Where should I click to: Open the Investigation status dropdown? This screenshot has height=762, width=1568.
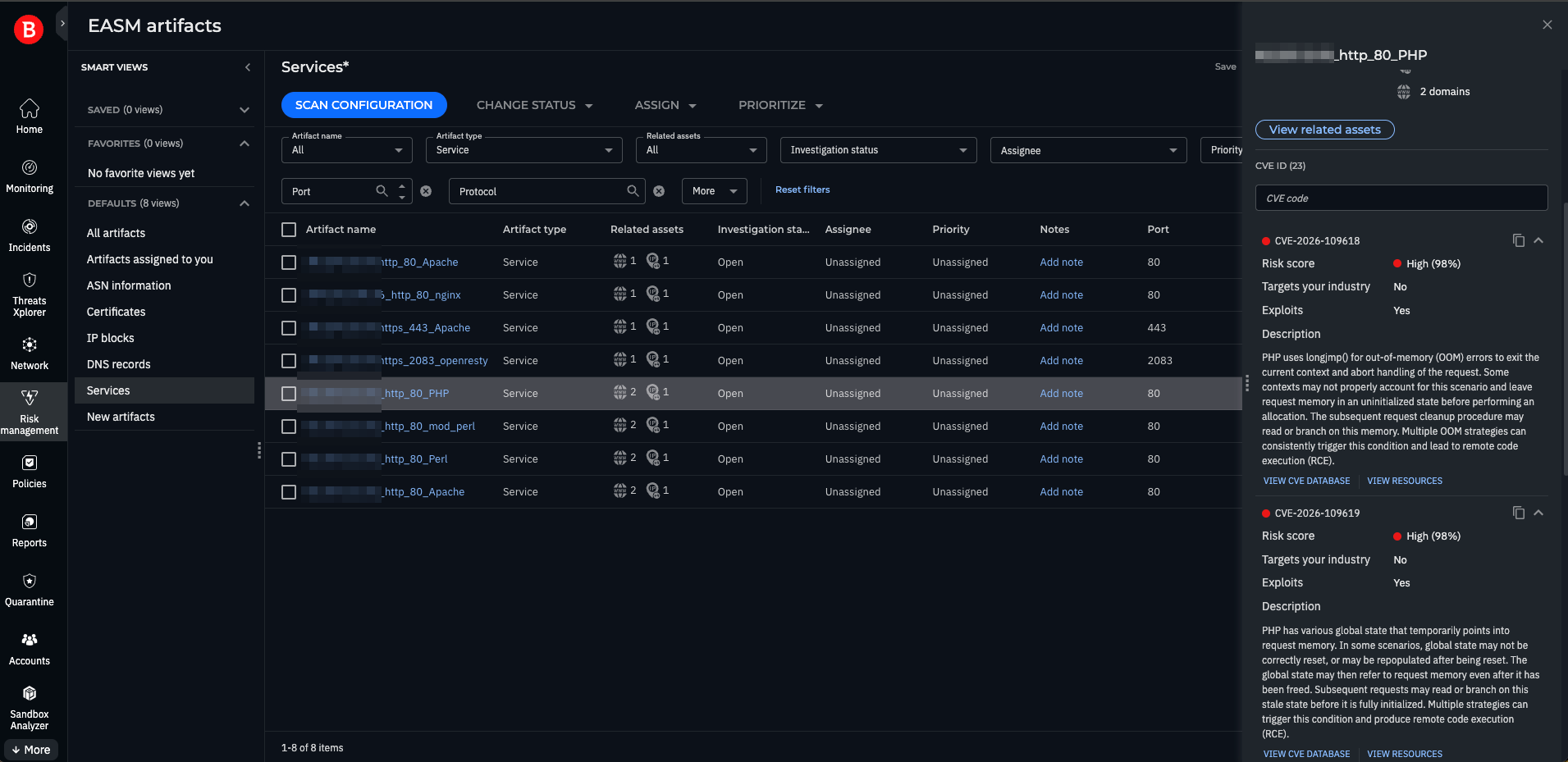879,150
